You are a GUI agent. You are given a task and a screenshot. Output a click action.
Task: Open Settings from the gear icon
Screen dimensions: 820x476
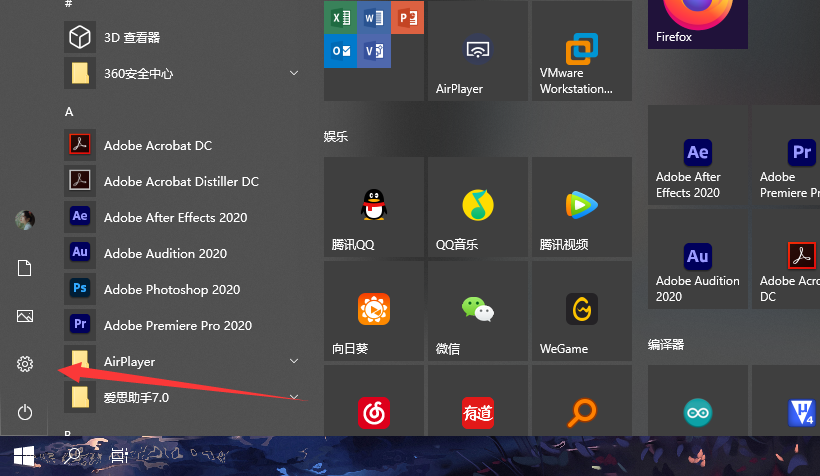pyautogui.click(x=25, y=365)
